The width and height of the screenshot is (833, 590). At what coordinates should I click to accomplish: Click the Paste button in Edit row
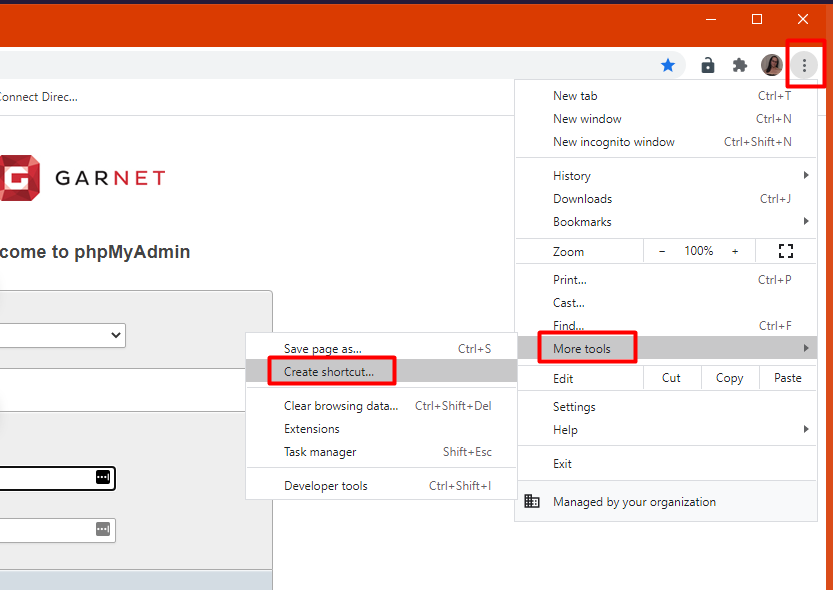[788, 378]
